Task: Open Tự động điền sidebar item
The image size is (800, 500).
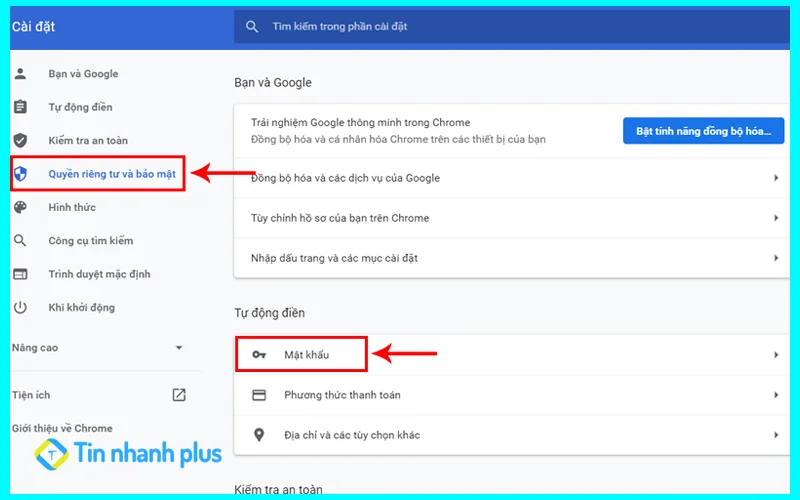Action: (80, 107)
